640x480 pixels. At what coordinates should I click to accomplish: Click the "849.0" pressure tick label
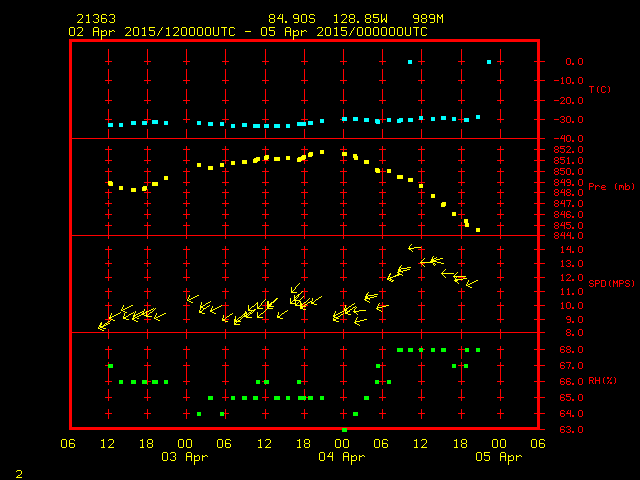(x=569, y=182)
